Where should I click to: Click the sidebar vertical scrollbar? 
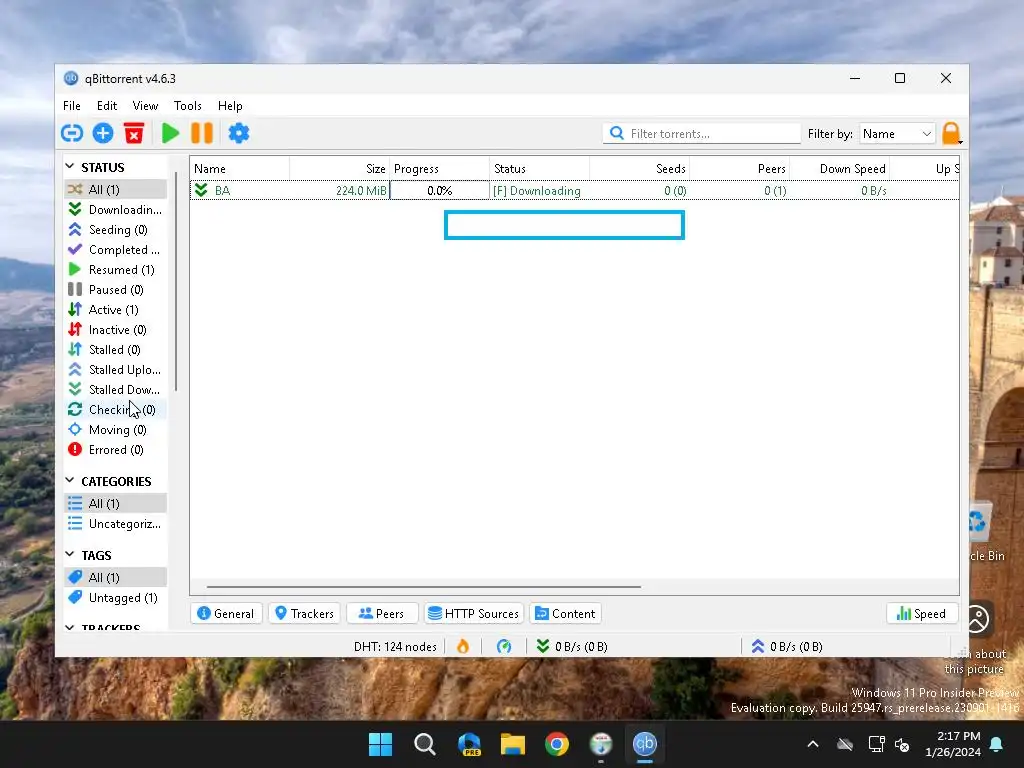(x=176, y=281)
